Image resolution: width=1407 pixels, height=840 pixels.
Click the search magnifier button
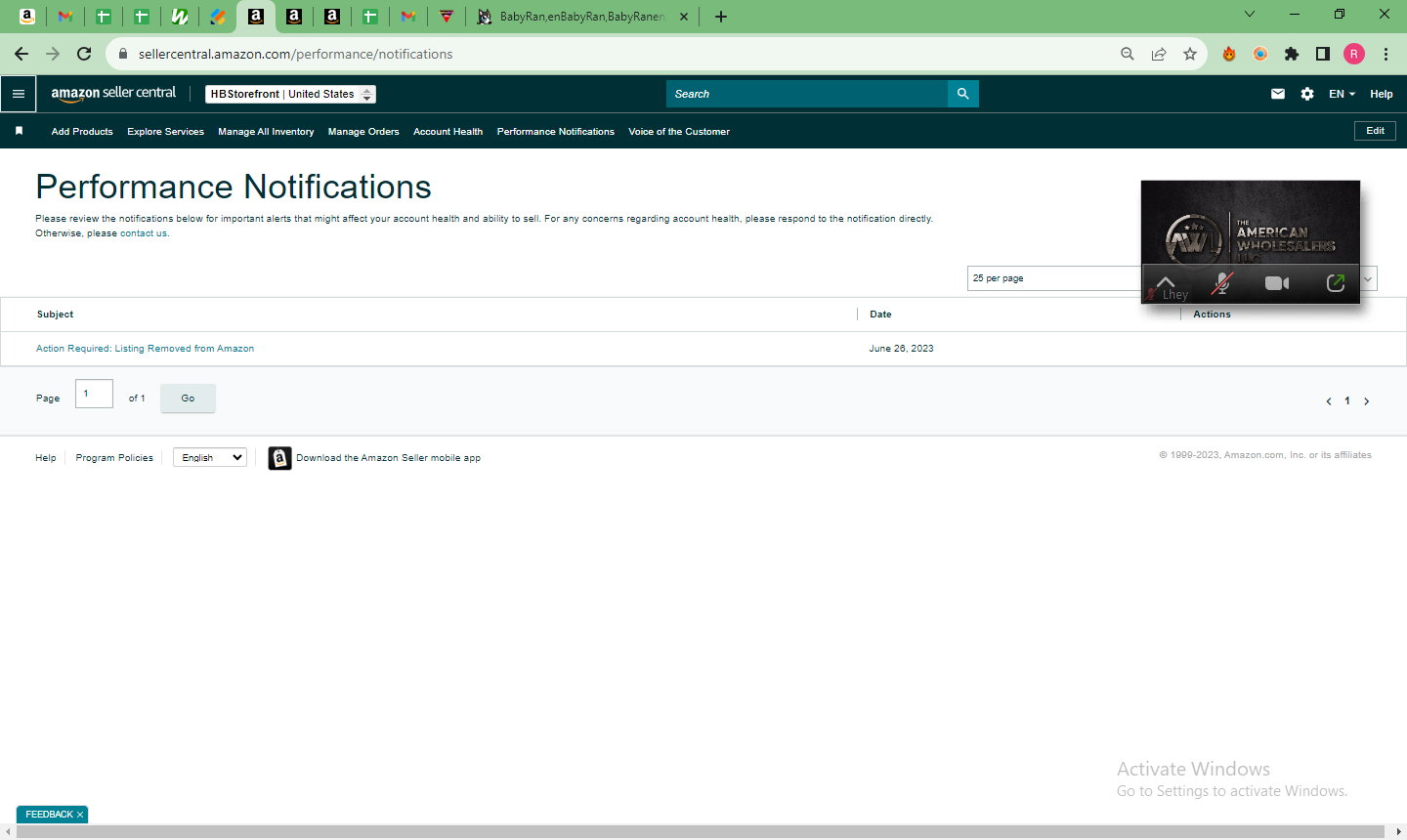tap(962, 94)
